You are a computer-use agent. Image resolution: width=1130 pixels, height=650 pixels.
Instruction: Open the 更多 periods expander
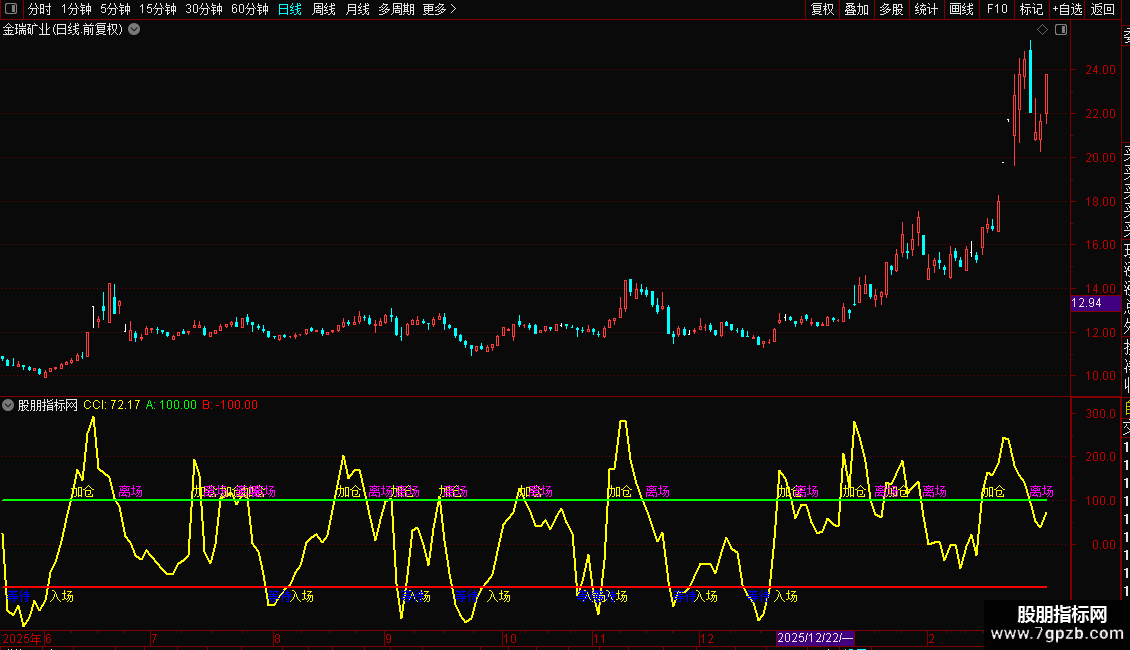click(439, 9)
